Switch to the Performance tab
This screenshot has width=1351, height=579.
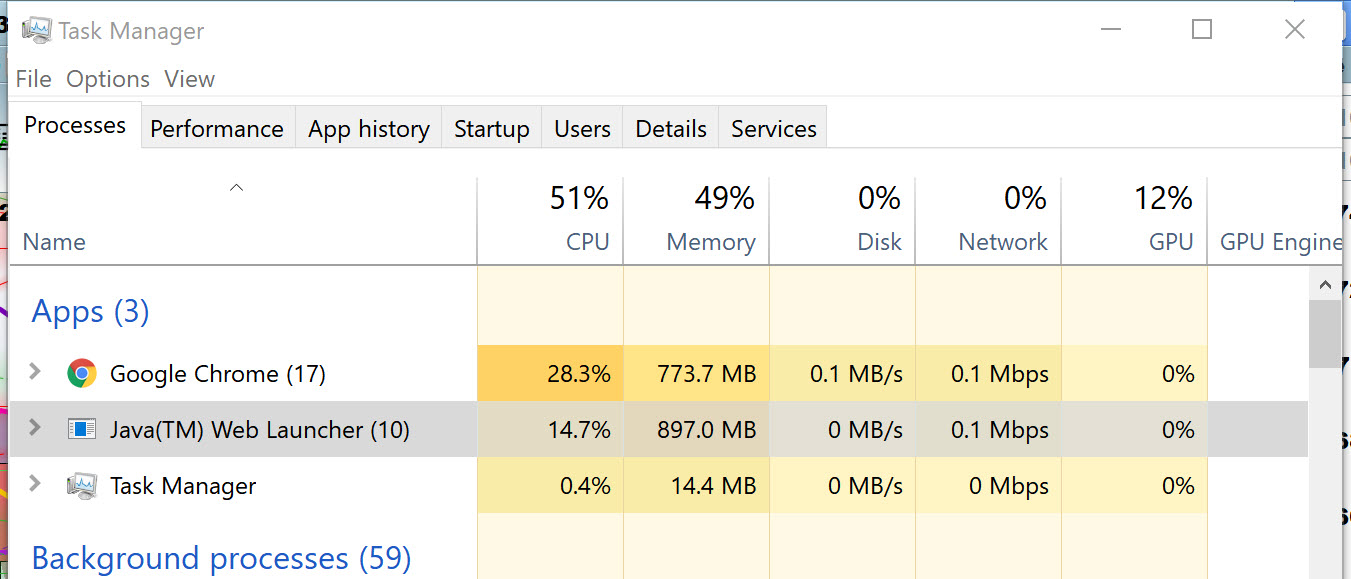click(217, 129)
